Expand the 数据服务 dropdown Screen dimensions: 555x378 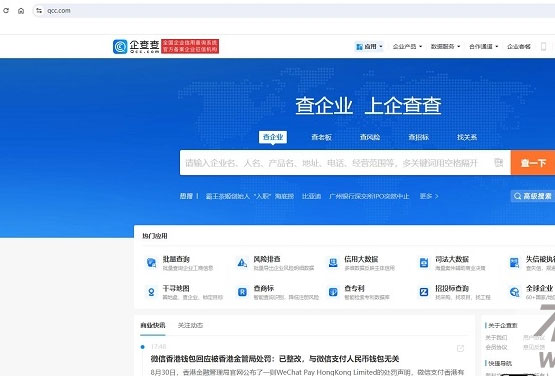[445, 46]
